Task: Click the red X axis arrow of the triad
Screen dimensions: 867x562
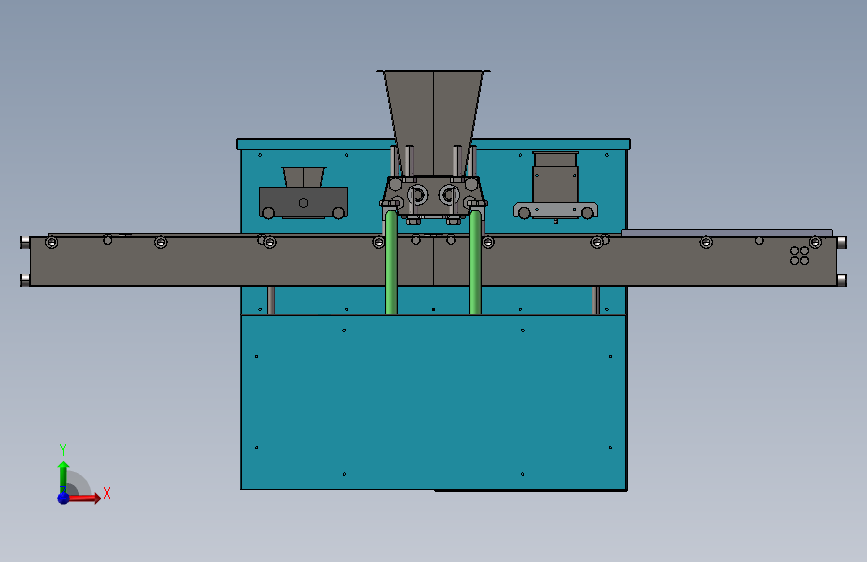Action: click(83, 498)
